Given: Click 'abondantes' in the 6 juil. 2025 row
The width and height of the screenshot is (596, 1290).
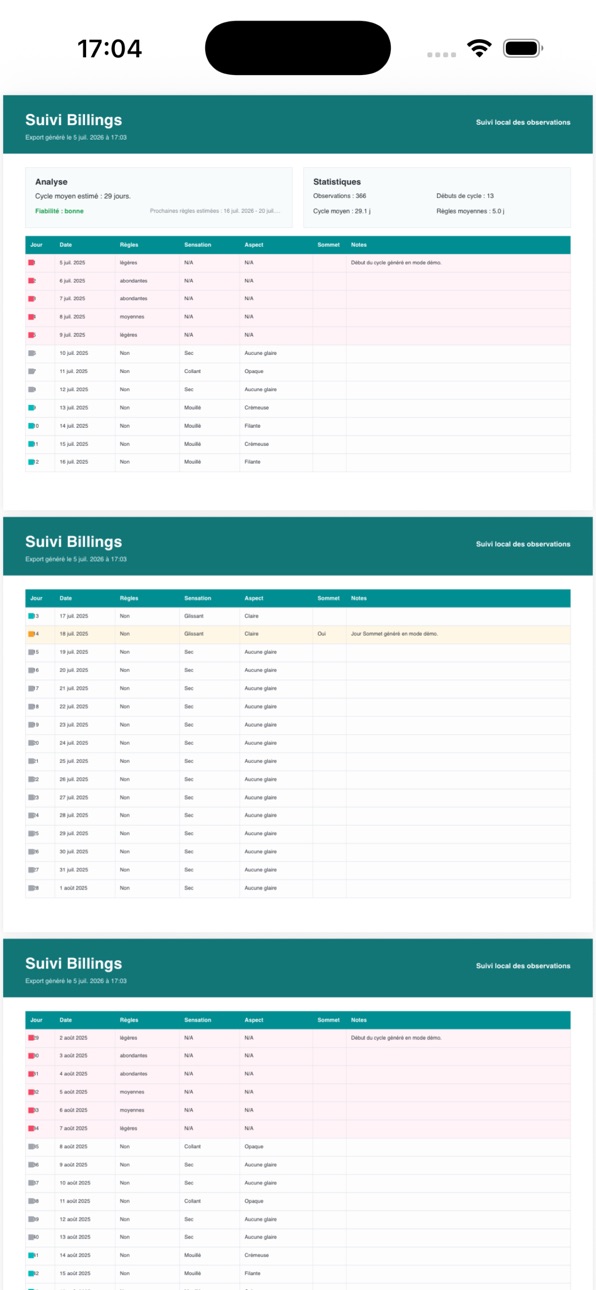Looking at the screenshot, I should click(133, 281).
